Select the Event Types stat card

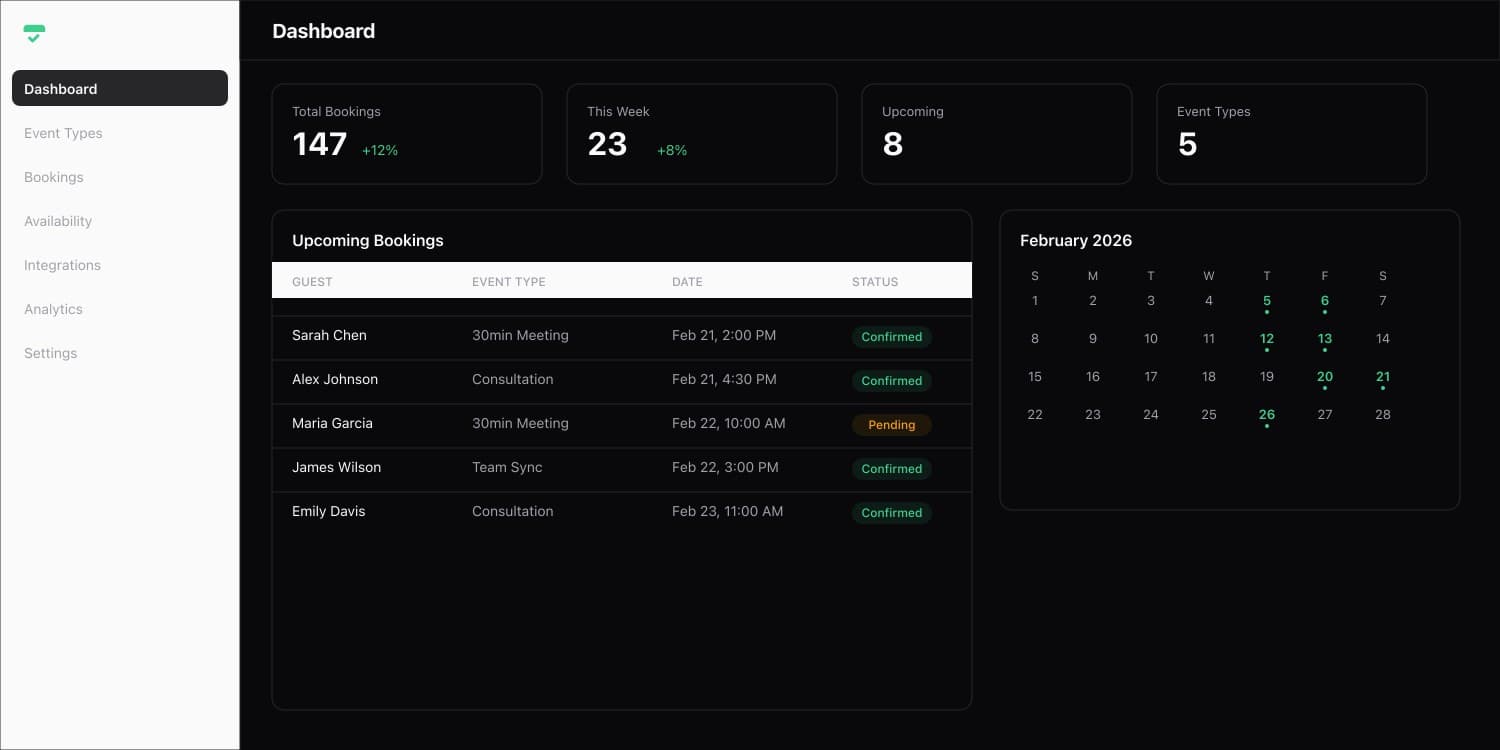(1291, 134)
